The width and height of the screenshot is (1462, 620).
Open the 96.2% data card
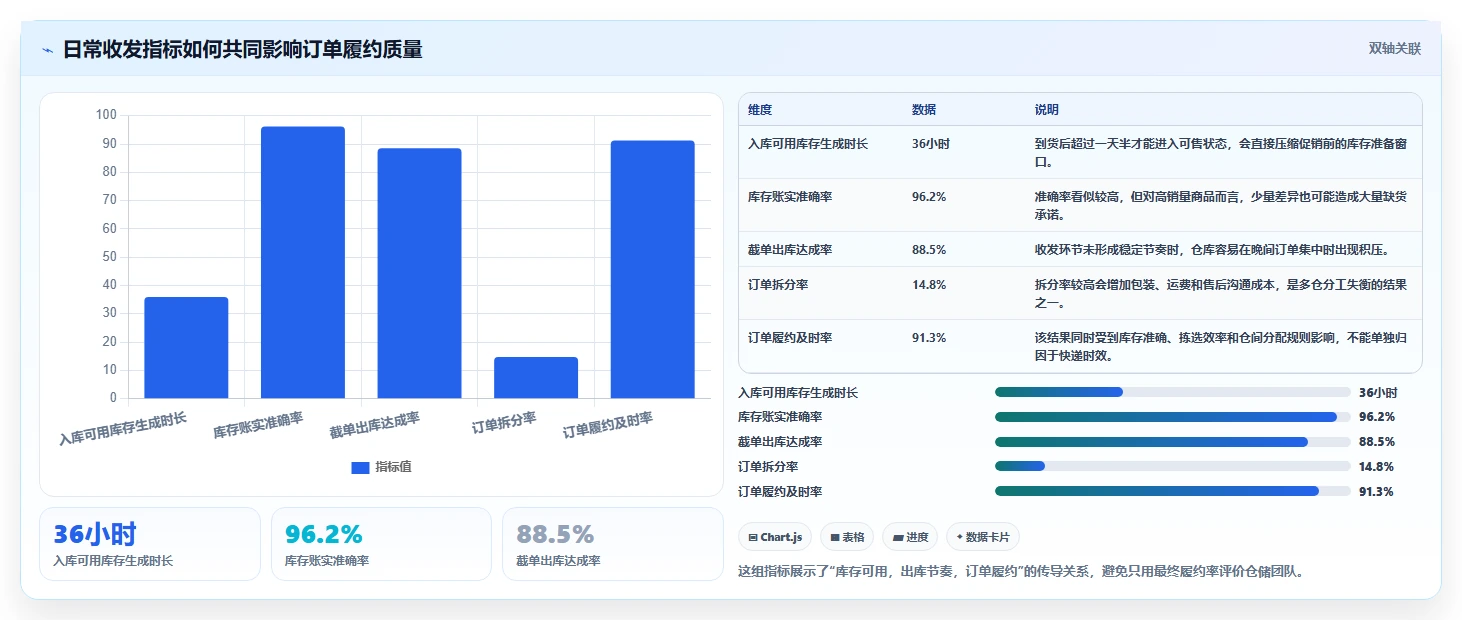pyautogui.click(x=381, y=544)
